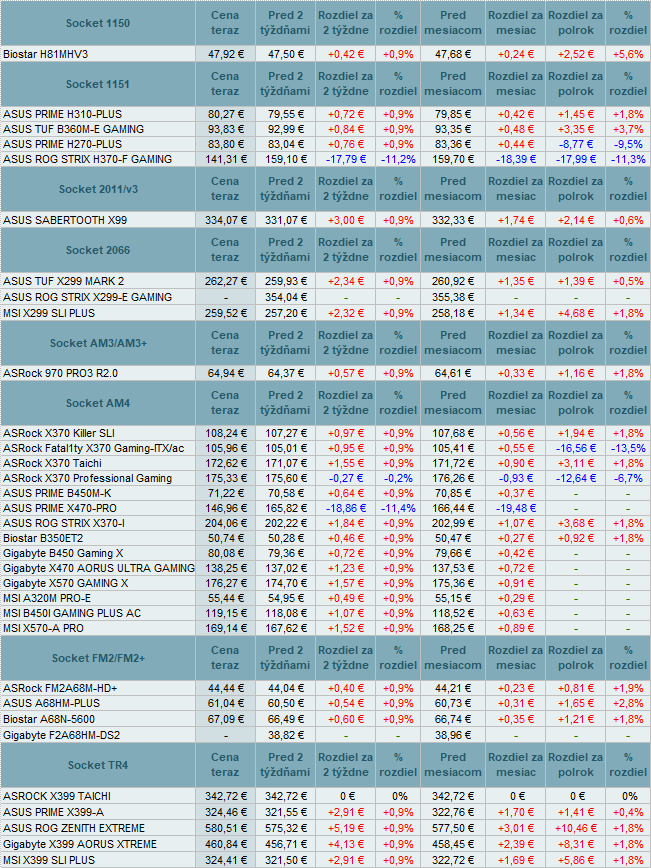Click Biostar A68N-5600 name
Viewport: 651px width, 868px height.
click(49, 720)
